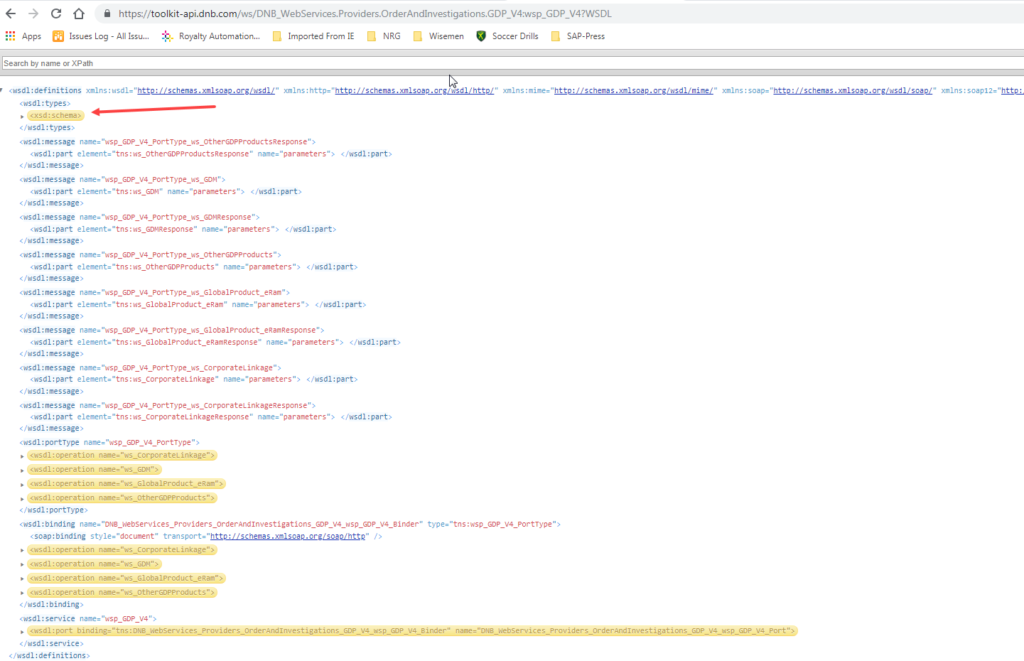This screenshot has width=1024, height=661.
Task: Collapse the wsdl:definitions root node
Action: [x=2, y=90]
